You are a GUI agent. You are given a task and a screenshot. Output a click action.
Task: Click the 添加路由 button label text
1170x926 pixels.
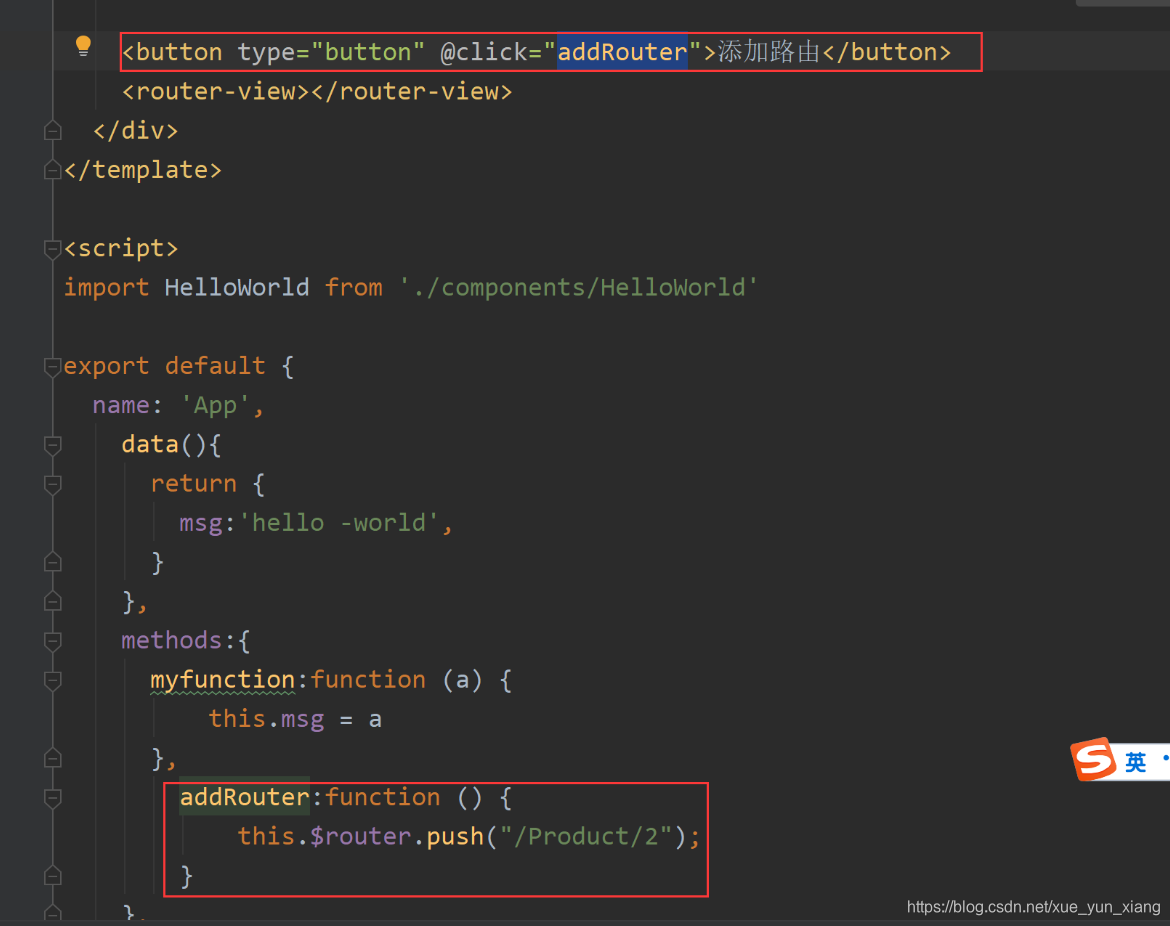point(769,51)
